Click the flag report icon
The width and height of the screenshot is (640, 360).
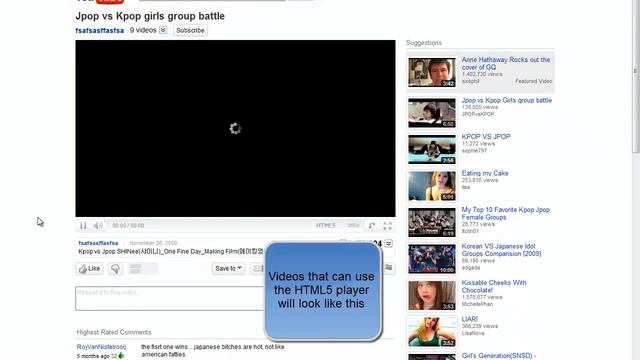(389, 268)
